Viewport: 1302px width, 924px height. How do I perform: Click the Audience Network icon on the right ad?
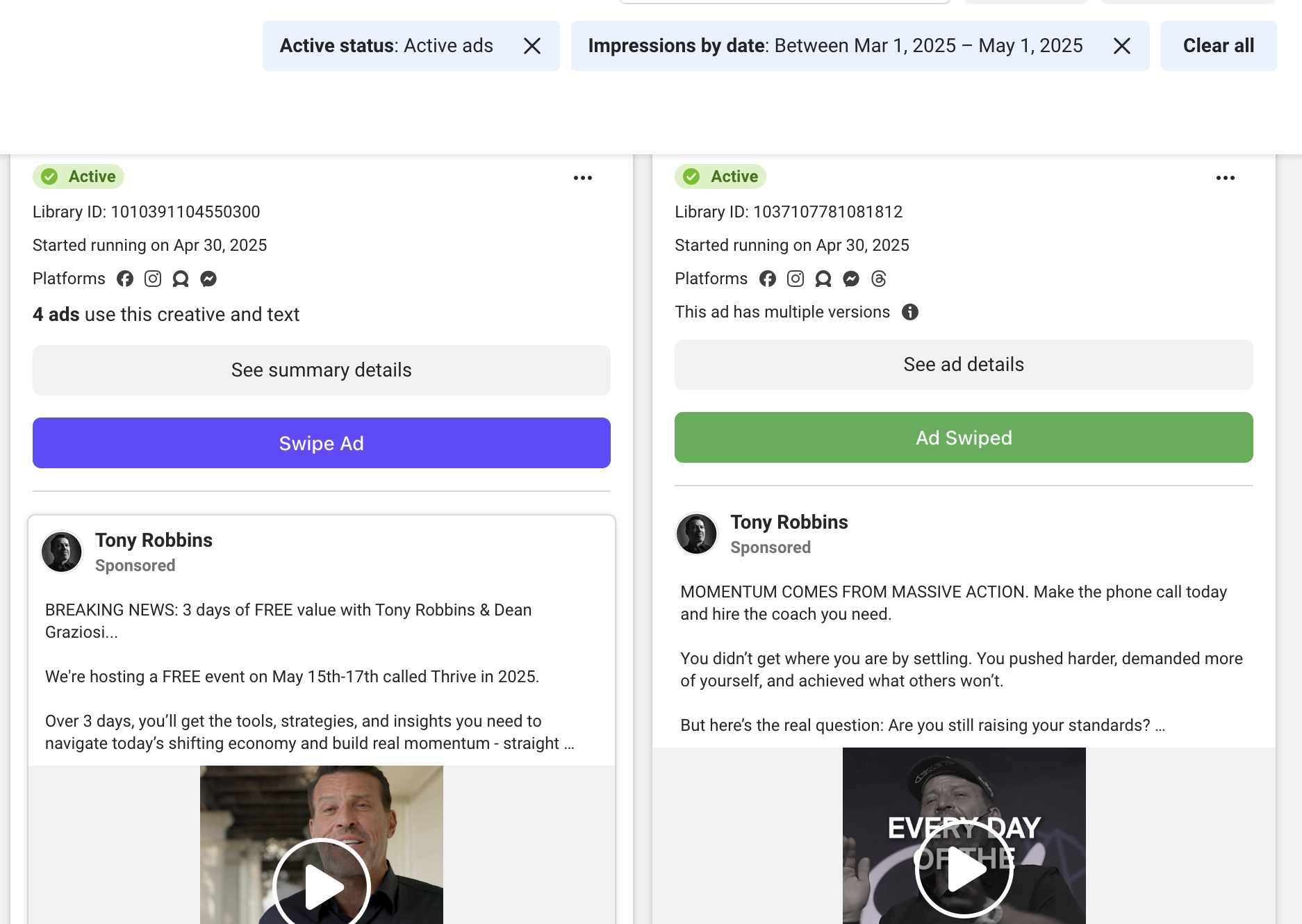(823, 279)
